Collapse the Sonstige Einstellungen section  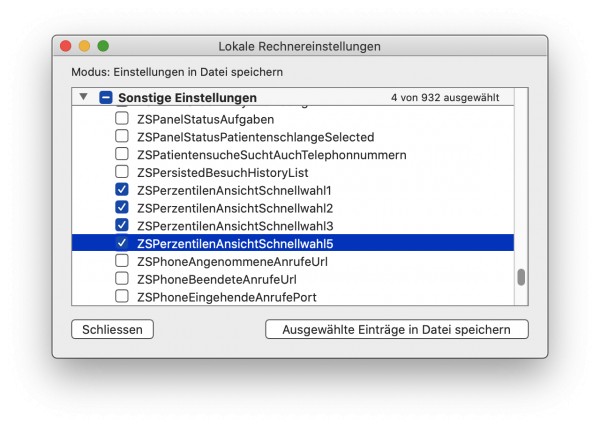83,97
